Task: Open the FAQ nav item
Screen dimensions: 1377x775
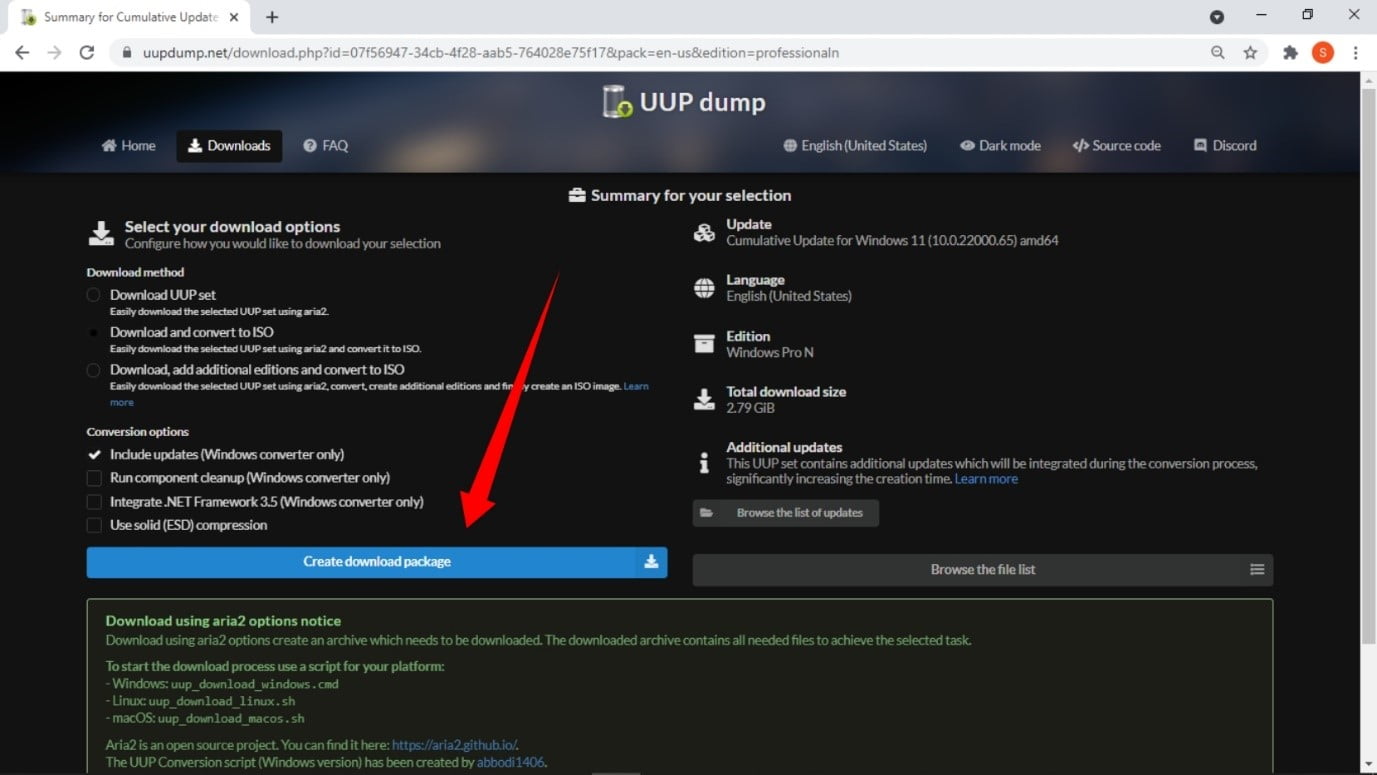Action: [326, 146]
